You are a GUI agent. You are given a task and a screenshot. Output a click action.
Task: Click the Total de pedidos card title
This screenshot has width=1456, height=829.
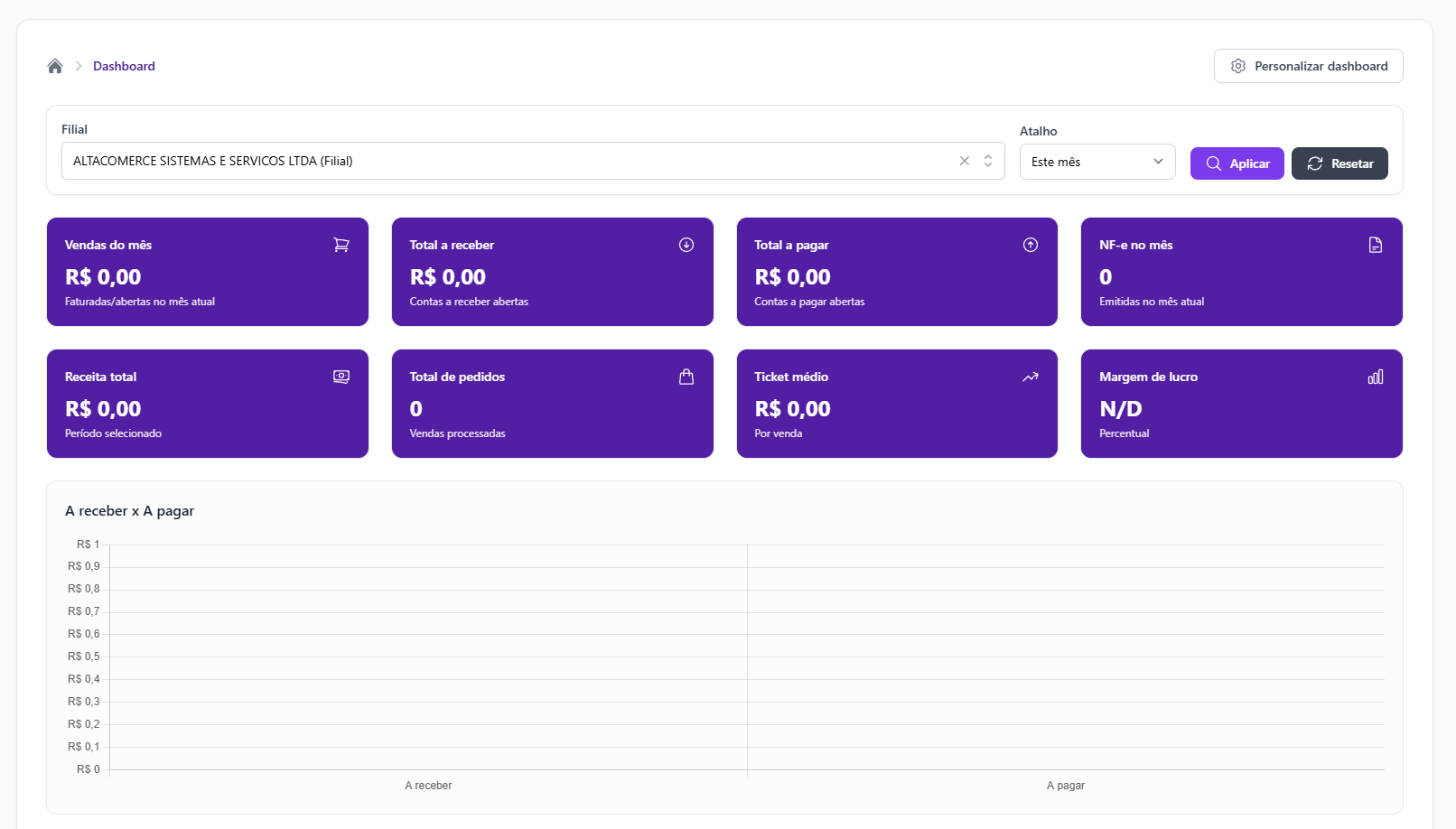[457, 377]
